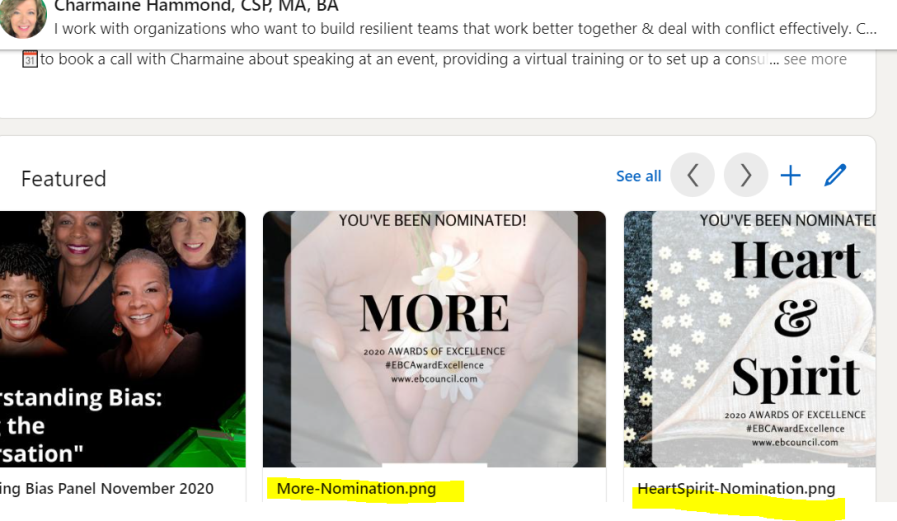Viewport: 897px width, 521px height.
Task: Open the Understanding Bias panel thumbnail
Action: point(122,339)
